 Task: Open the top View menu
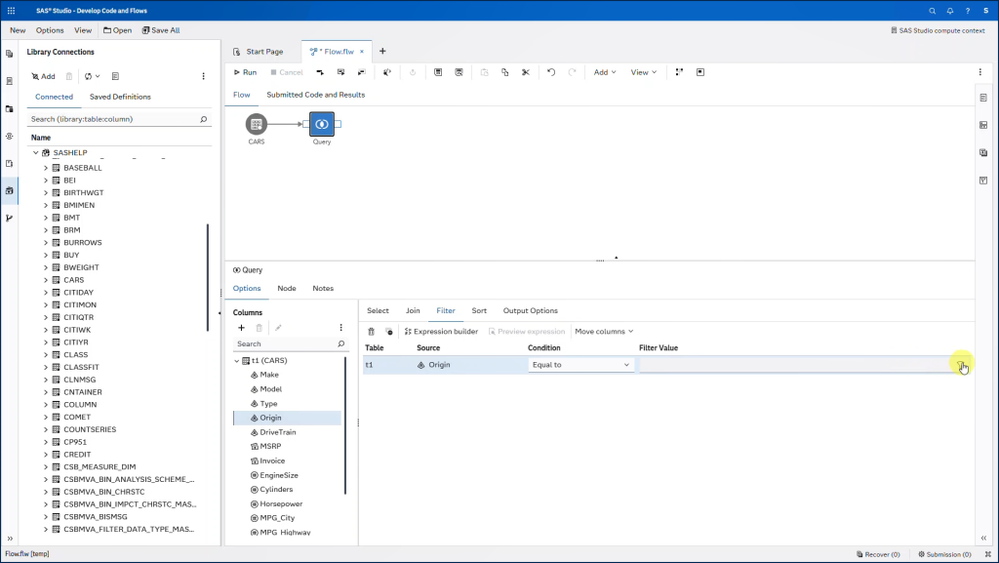pos(83,30)
